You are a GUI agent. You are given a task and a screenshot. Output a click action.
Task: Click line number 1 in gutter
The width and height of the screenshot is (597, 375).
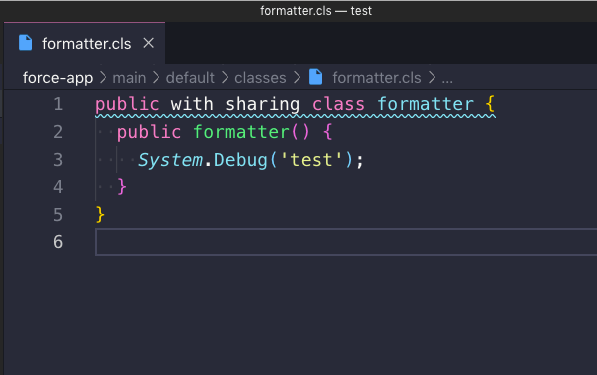tap(58, 104)
